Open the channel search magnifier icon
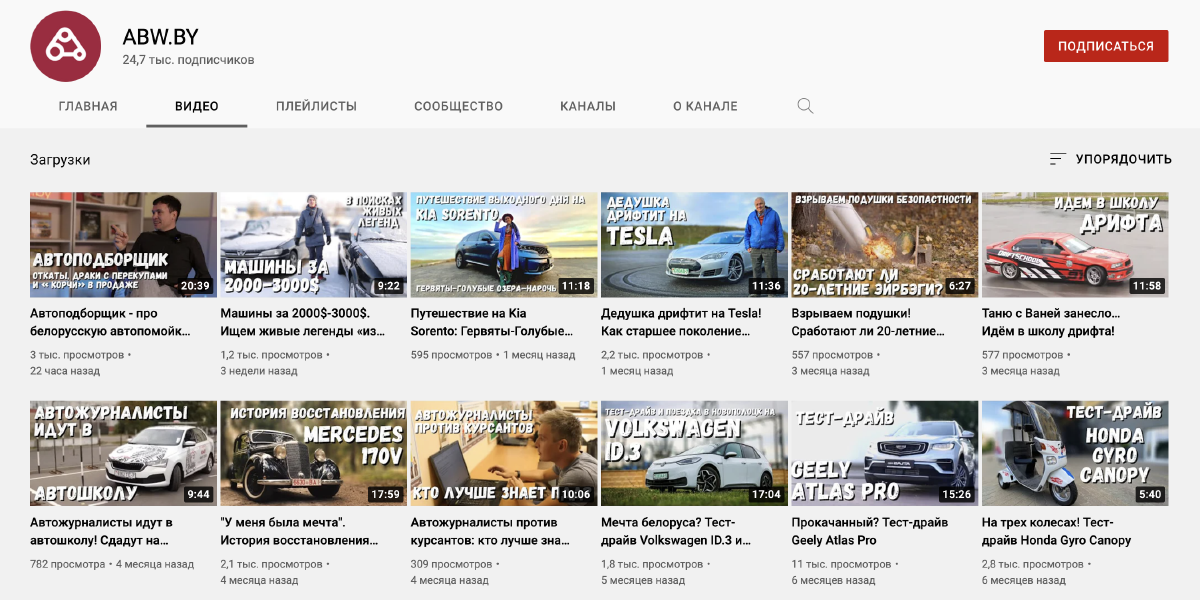 click(805, 106)
